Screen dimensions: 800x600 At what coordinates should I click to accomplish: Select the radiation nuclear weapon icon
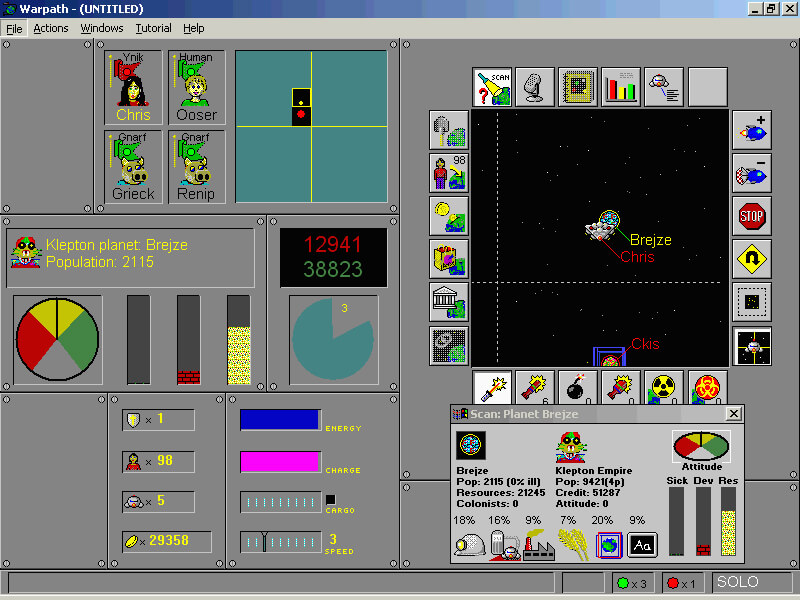click(x=664, y=387)
